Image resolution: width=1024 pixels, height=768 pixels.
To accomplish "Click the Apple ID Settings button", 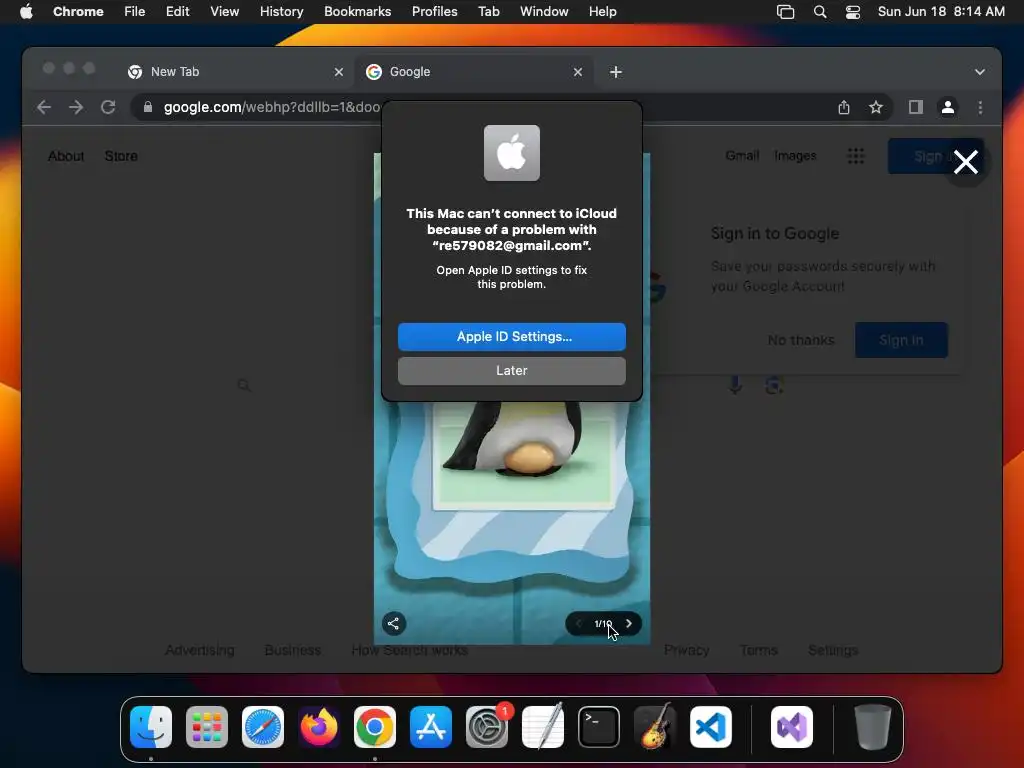I will point(511,336).
